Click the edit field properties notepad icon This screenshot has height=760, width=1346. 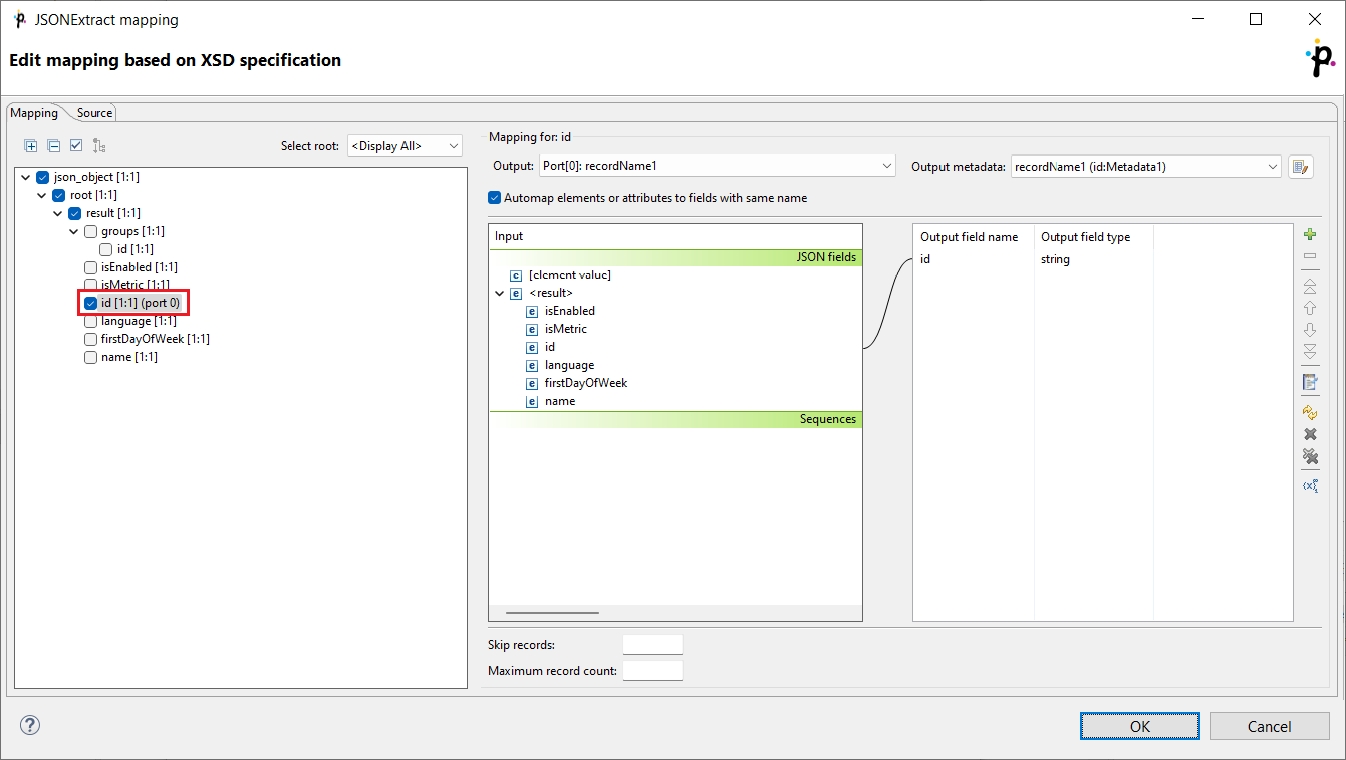1310,382
